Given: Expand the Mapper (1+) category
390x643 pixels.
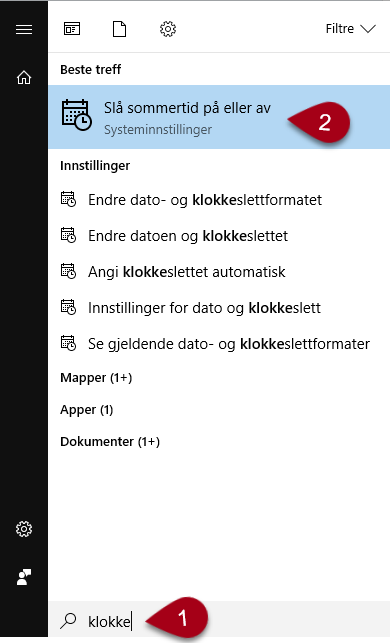Looking at the screenshot, I should click(96, 378).
